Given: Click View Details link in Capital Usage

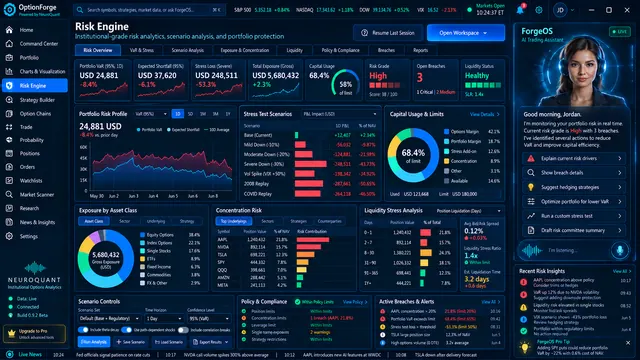Looking at the screenshot, I should pyautogui.click(x=484, y=114).
